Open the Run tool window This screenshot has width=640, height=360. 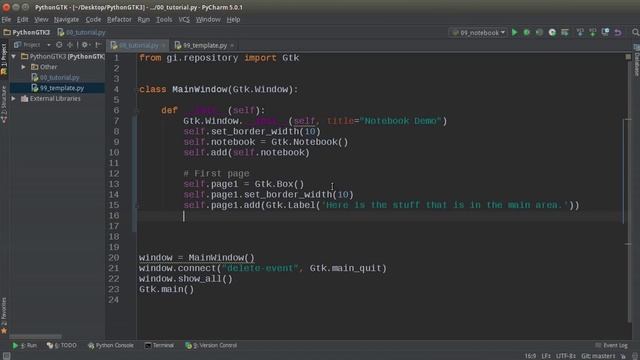tap(24, 345)
